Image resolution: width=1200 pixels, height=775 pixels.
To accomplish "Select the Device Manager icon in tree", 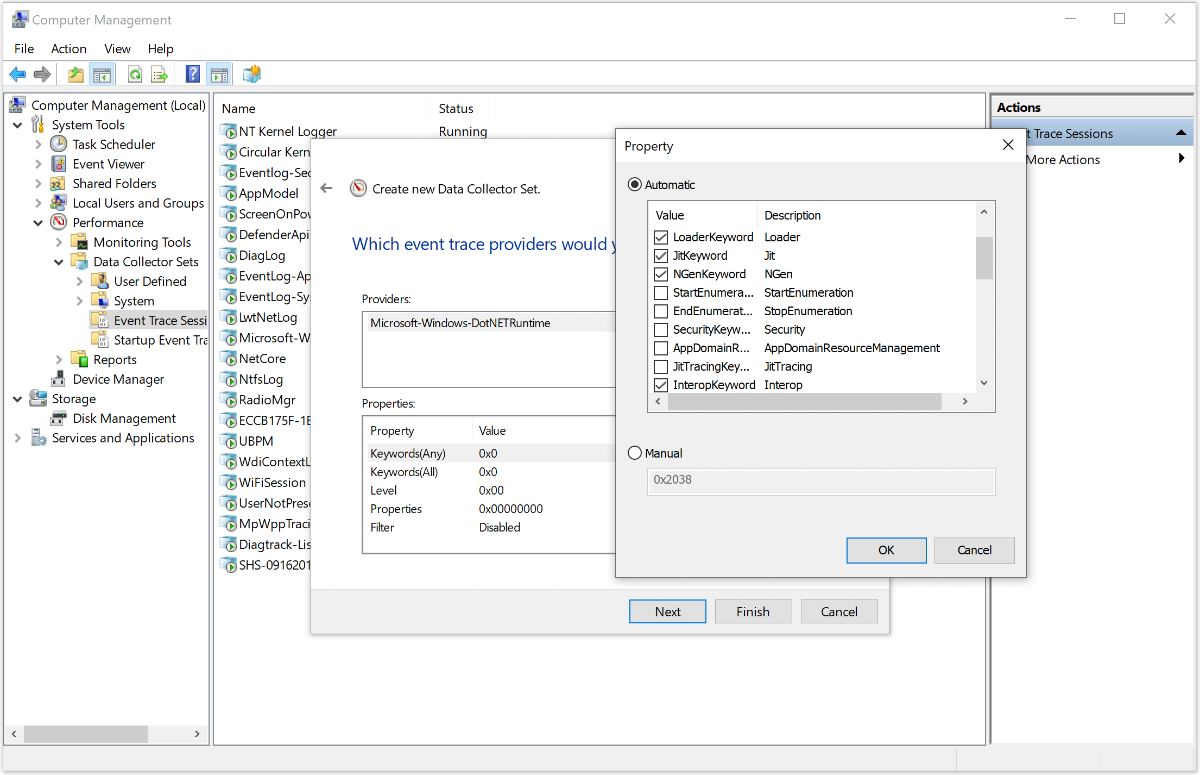I will click(x=59, y=379).
